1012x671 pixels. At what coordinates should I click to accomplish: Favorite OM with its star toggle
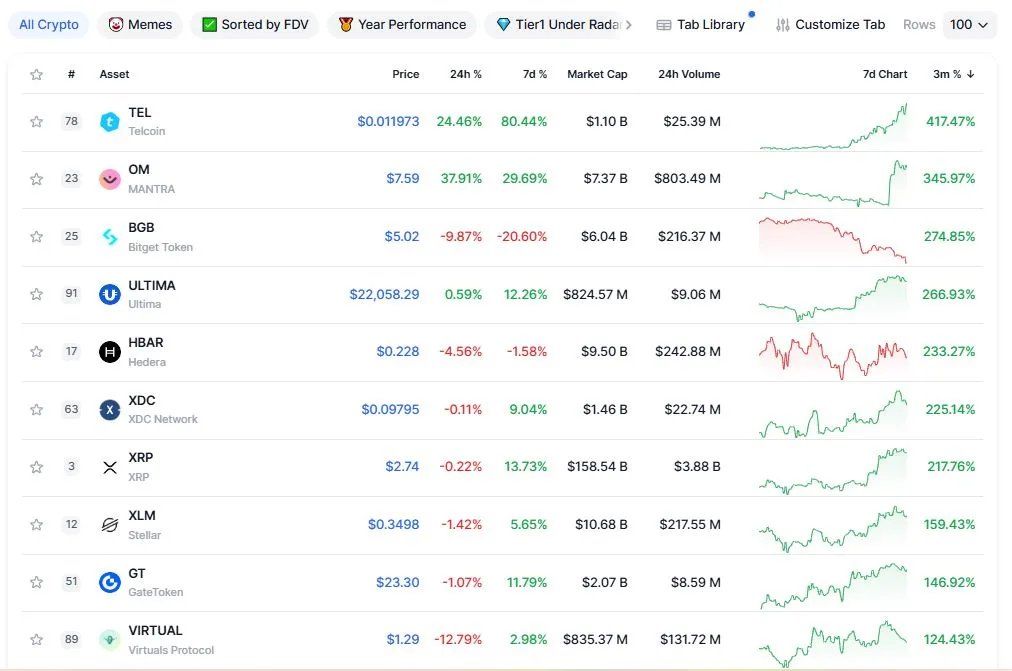pos(37,179)
